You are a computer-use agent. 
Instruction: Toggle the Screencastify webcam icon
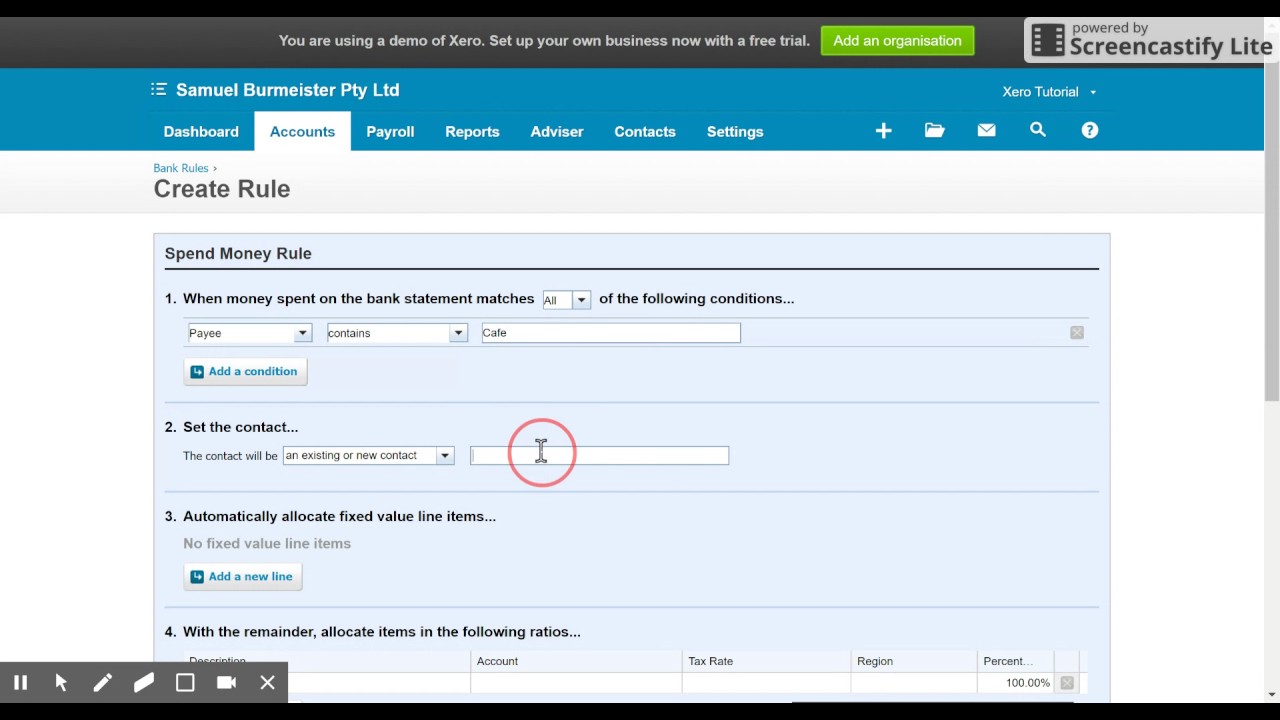pyautogui.click(x=226, y=683)
